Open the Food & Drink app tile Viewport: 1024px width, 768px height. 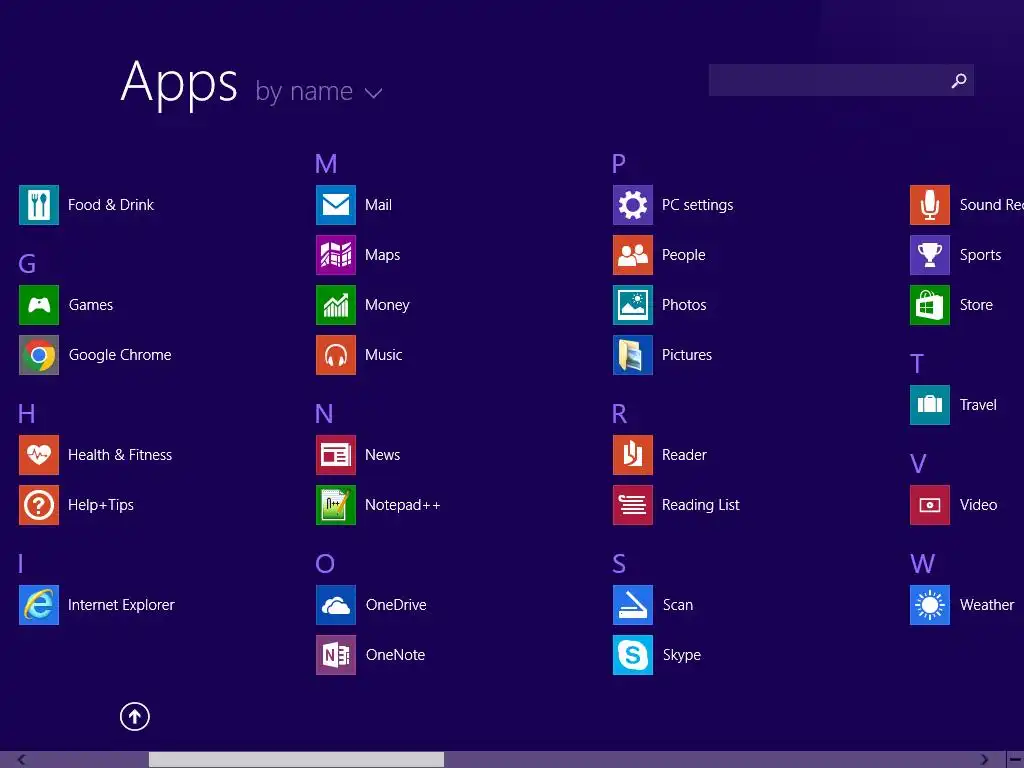(39, 205)
